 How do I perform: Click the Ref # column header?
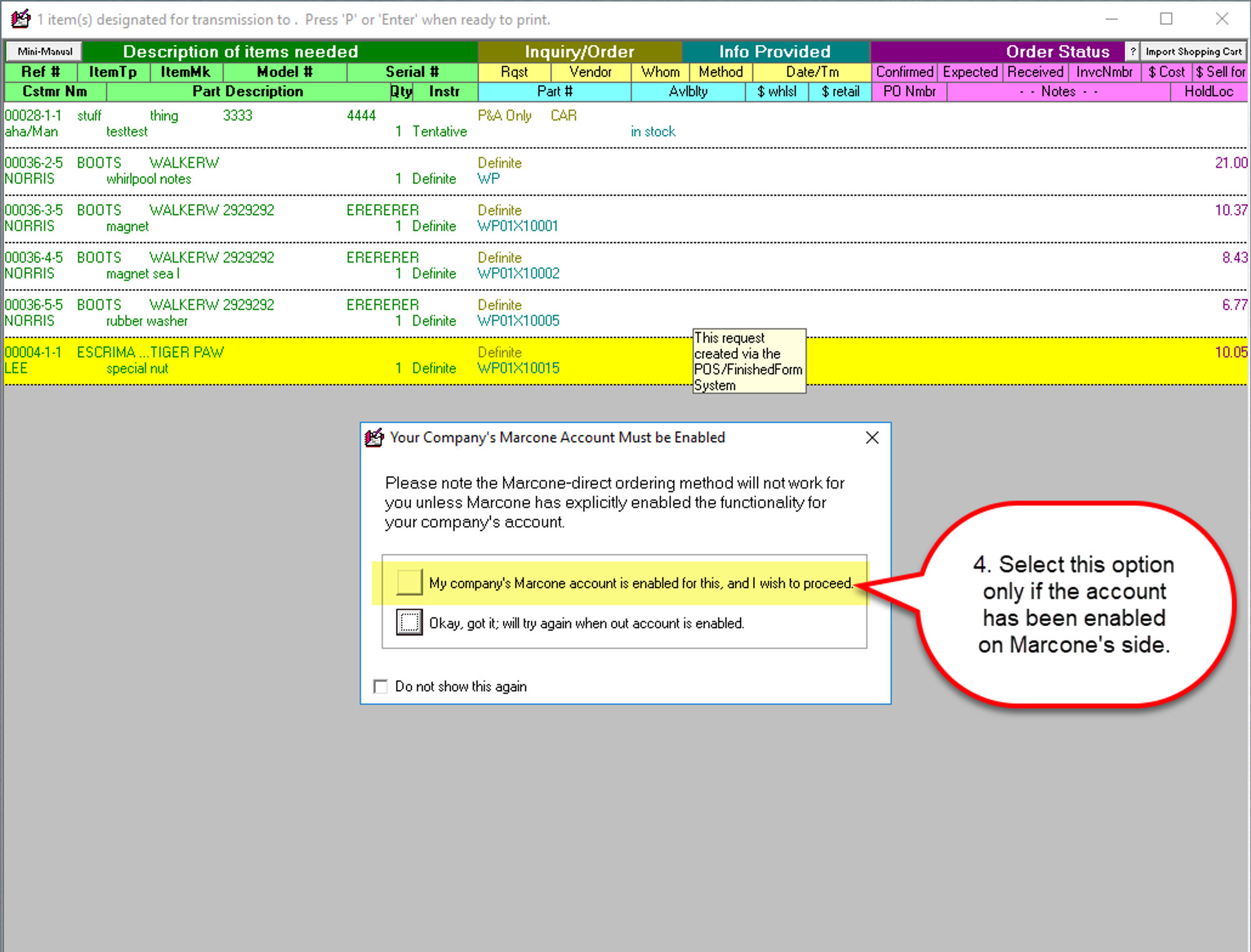[41, 72]
